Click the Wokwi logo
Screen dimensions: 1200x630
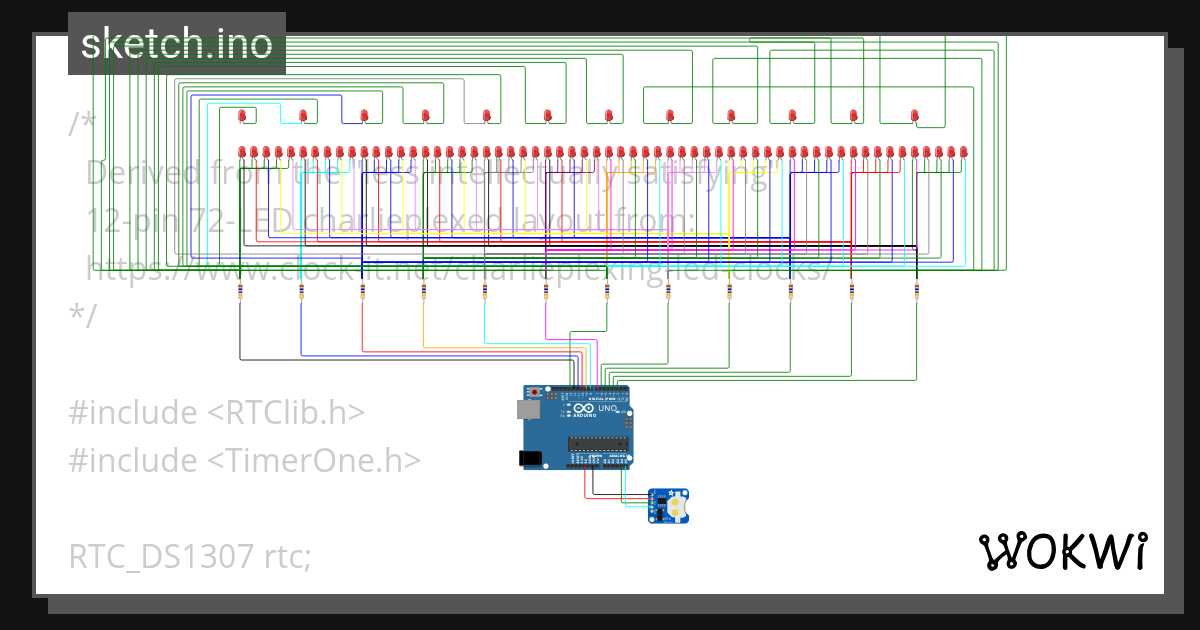(x=1064, y=551)
